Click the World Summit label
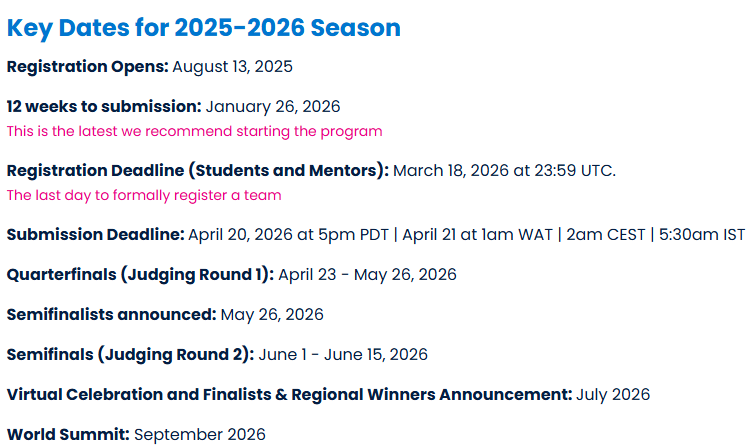 [68, 434]
